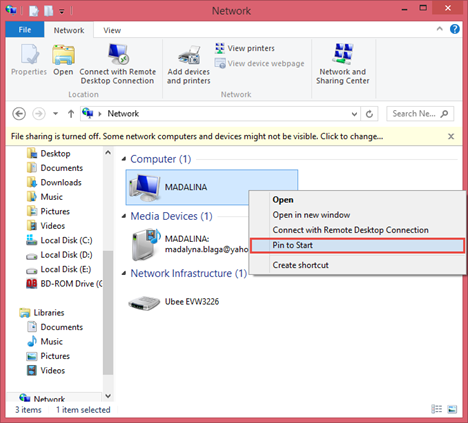Click navigation pane scroll up arrow

[108, 153]
